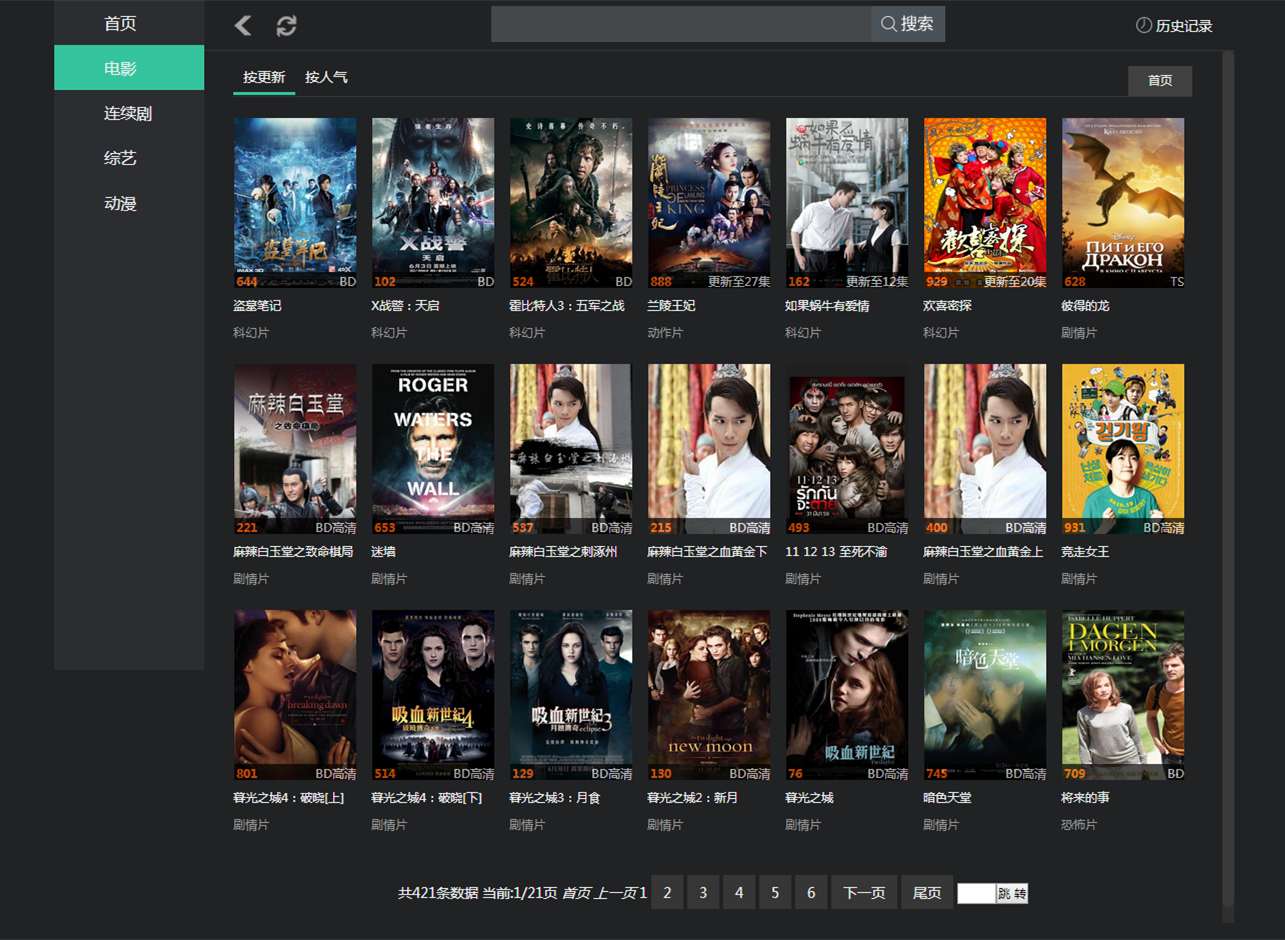
Task: Click the back arrow icon
Action: (x=243, y=25)
